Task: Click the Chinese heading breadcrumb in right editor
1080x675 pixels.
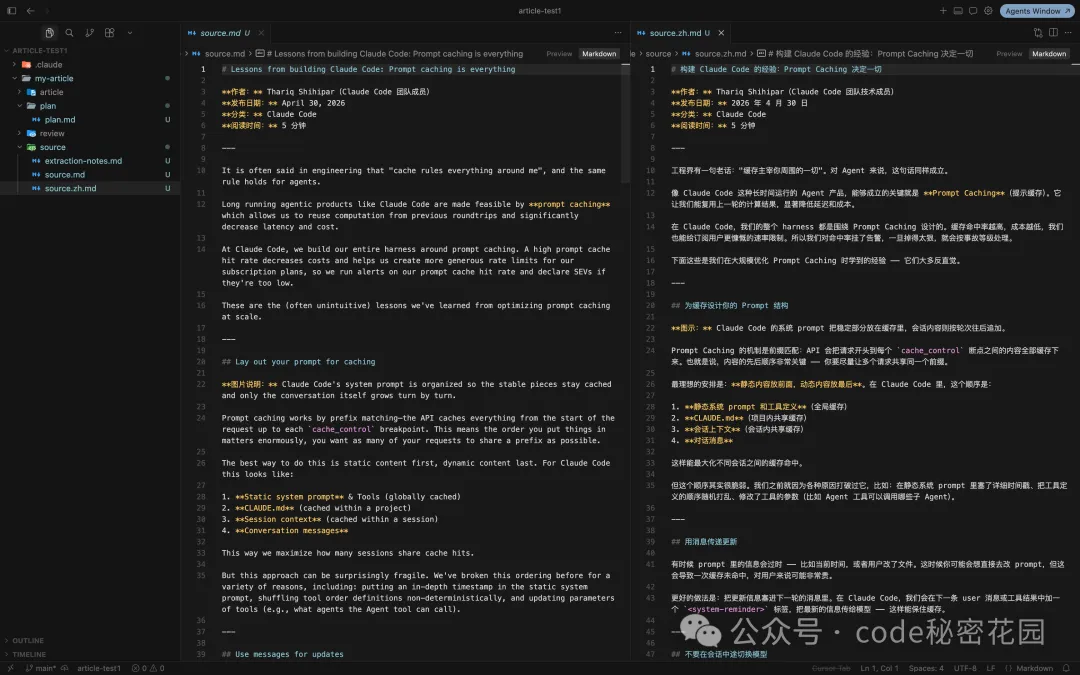Action: (865, 54)
